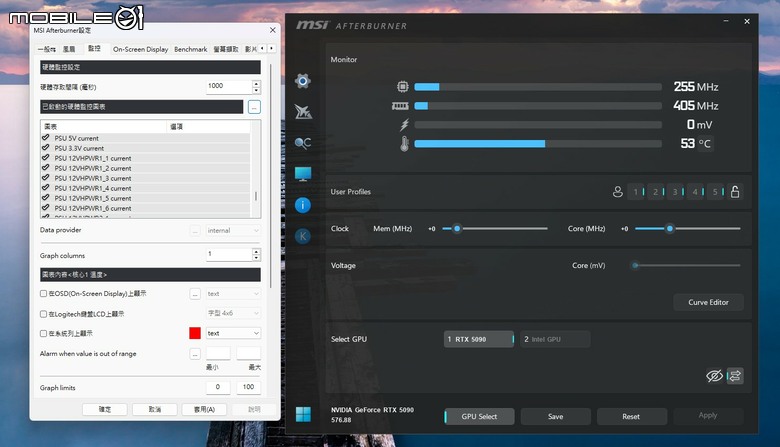
Task: Toggle the °C temperature unit button
Action: 704,144
